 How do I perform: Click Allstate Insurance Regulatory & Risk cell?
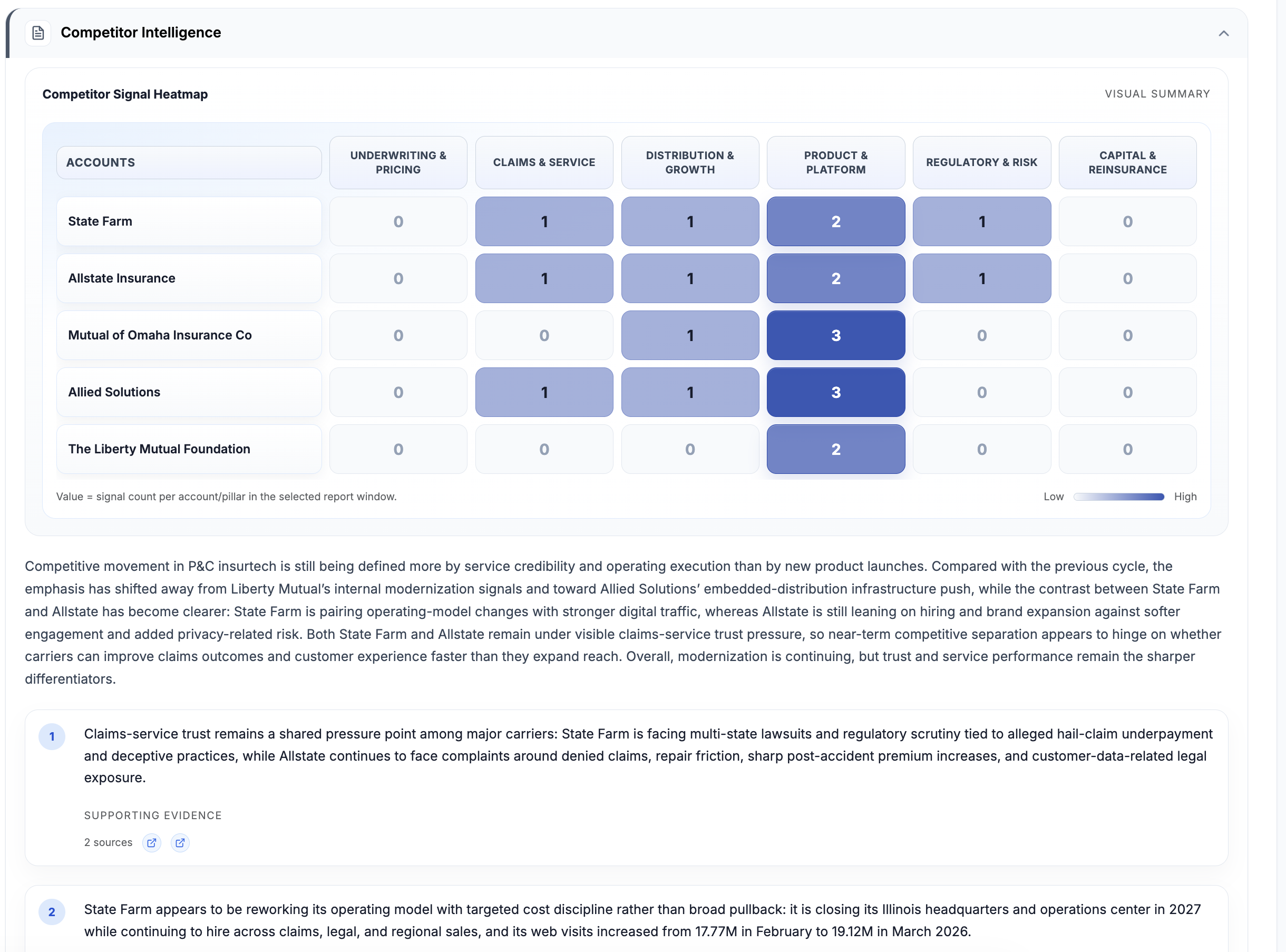[981, 278]
